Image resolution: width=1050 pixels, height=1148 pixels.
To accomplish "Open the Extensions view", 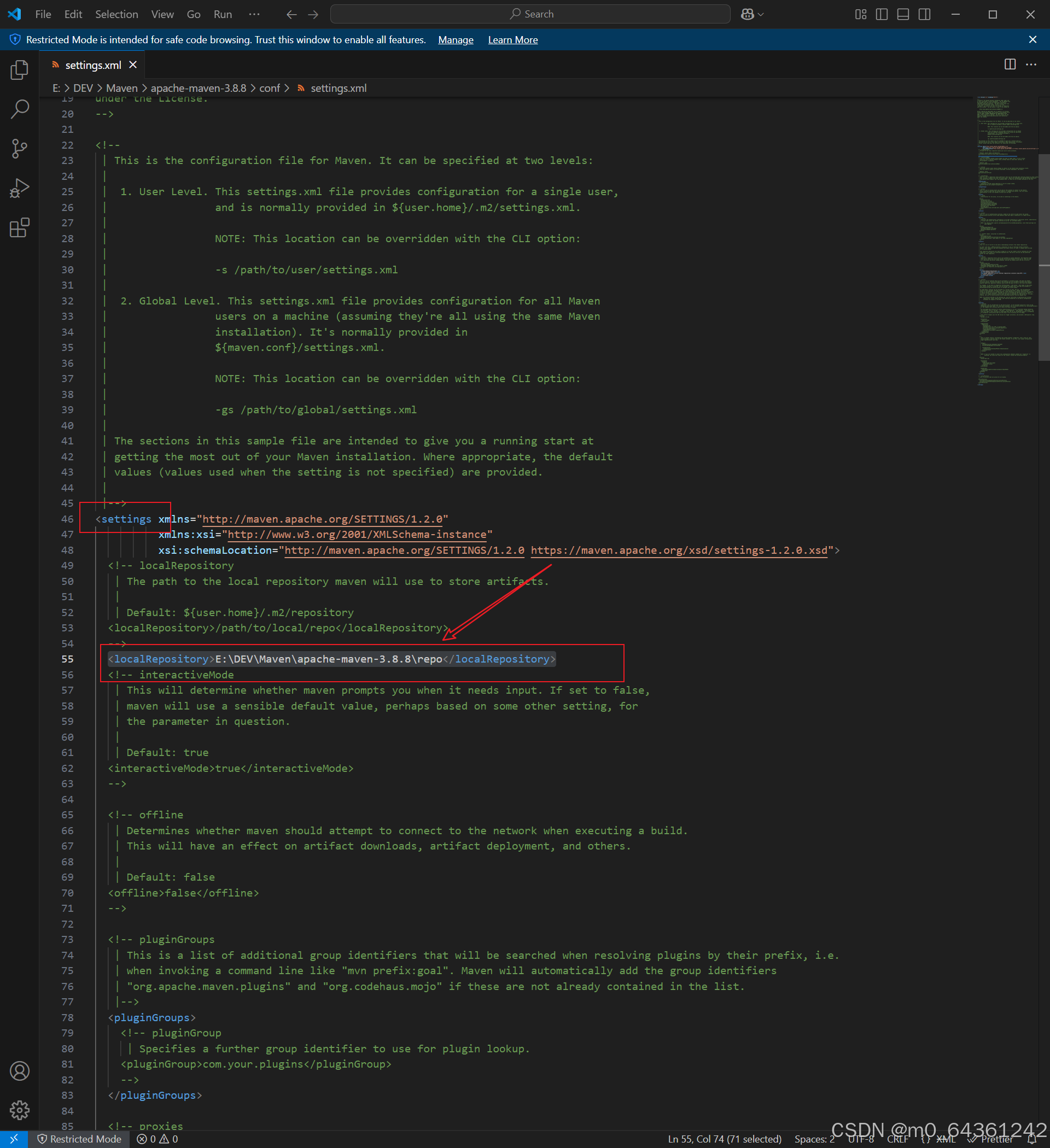I will point(19,228).
